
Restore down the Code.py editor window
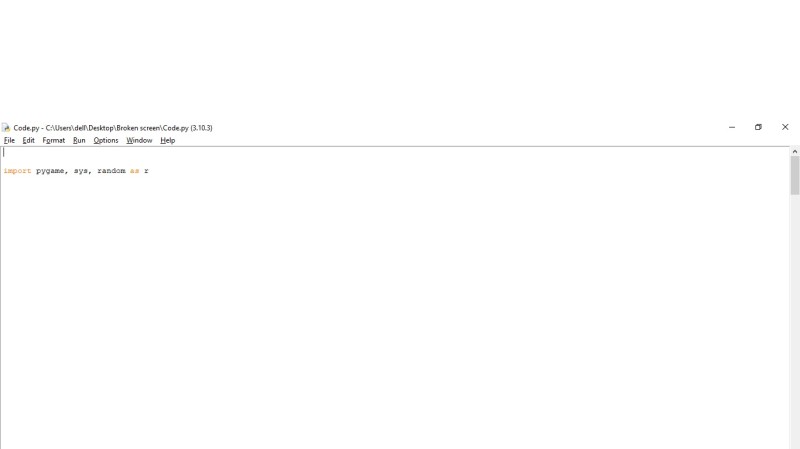tap(758, 127)
